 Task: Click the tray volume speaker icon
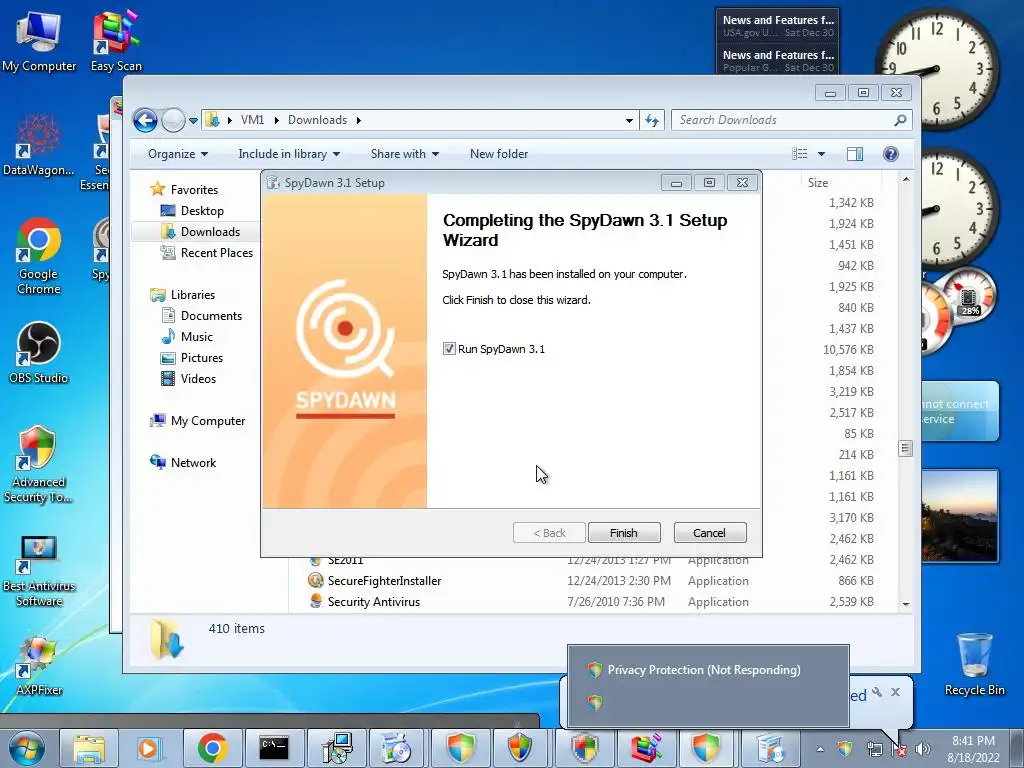(923, 749)
